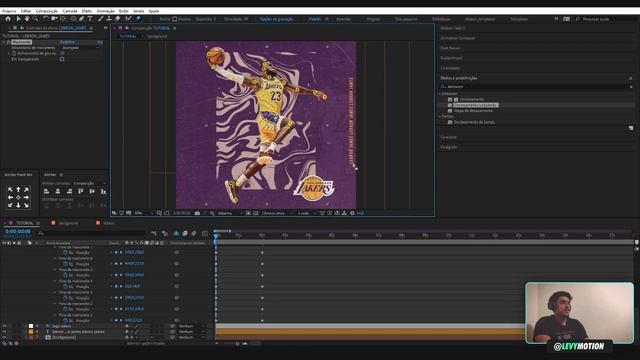Click Redefinir in effect controls
640x360 pixels.
68,42
